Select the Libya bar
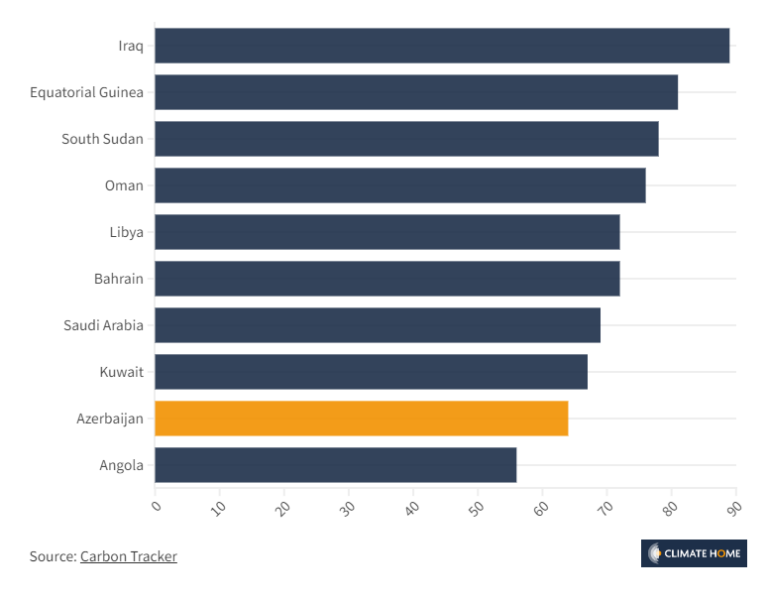 [x=387, y=232]
